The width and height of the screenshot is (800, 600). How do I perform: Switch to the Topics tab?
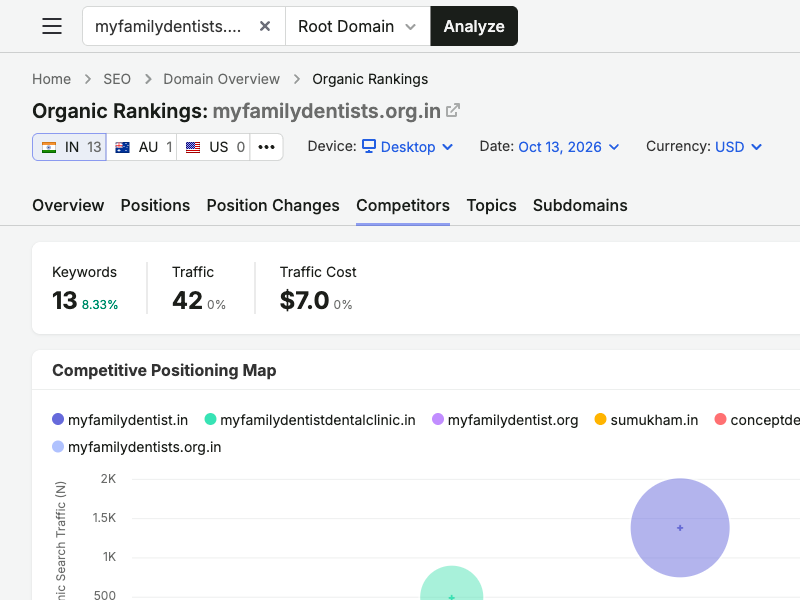pos(491,205)
